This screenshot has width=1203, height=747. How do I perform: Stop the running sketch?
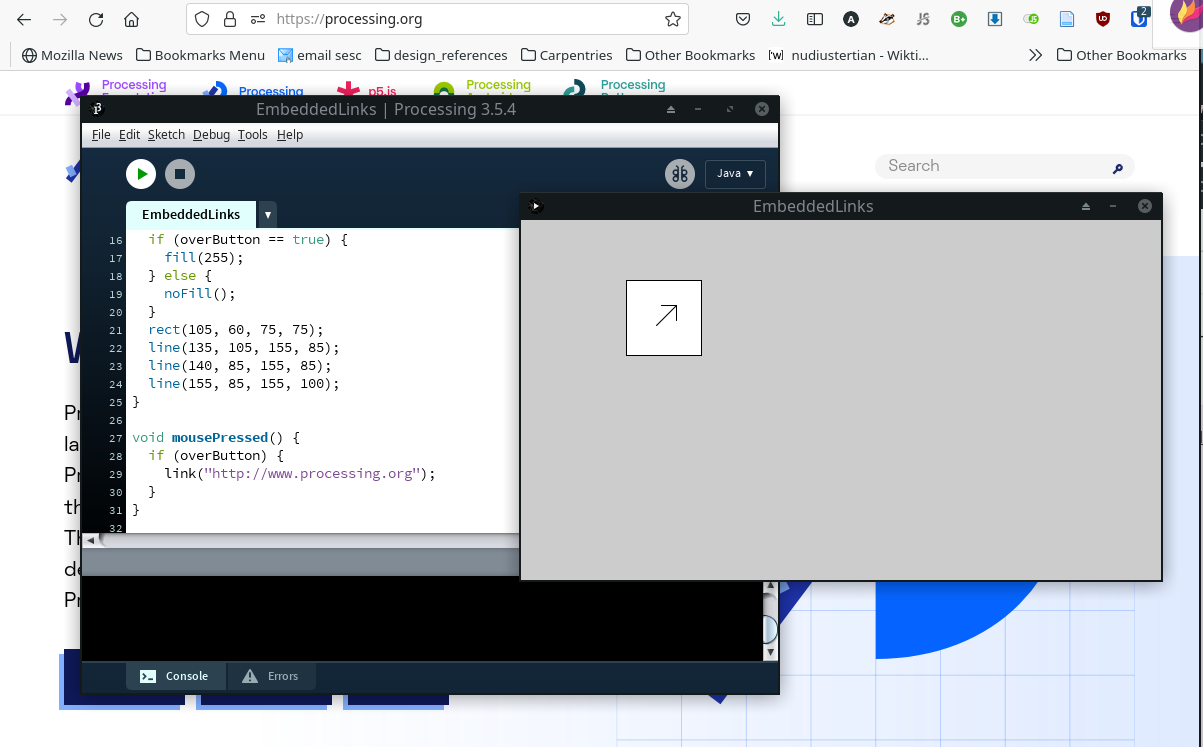180,174
